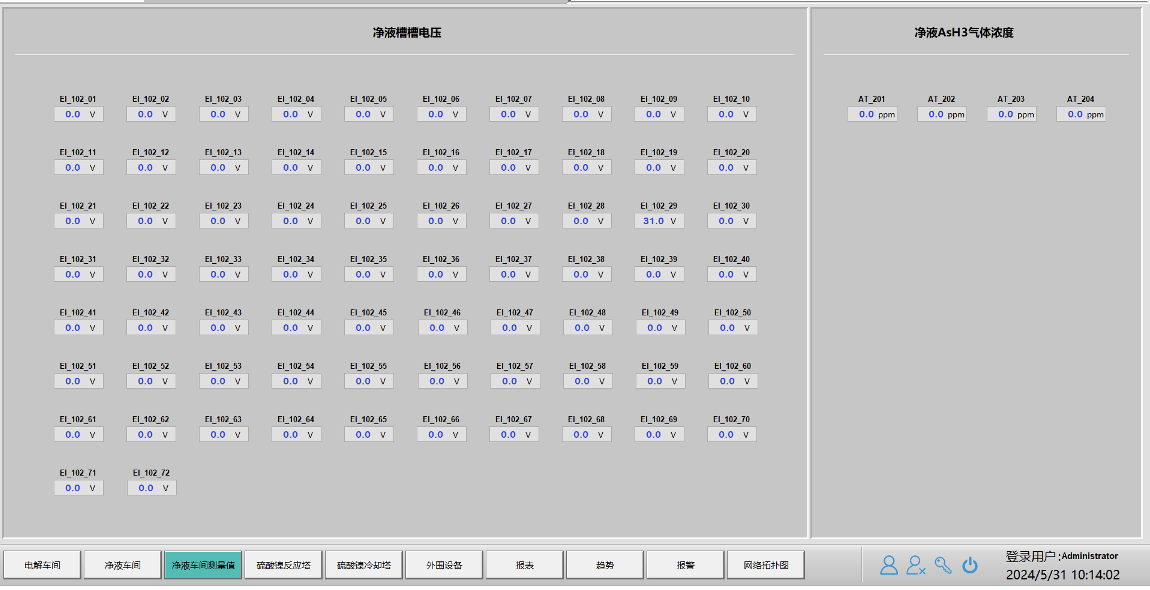
Task: Open the 报警 alarm page
Action: pos(685,565)
